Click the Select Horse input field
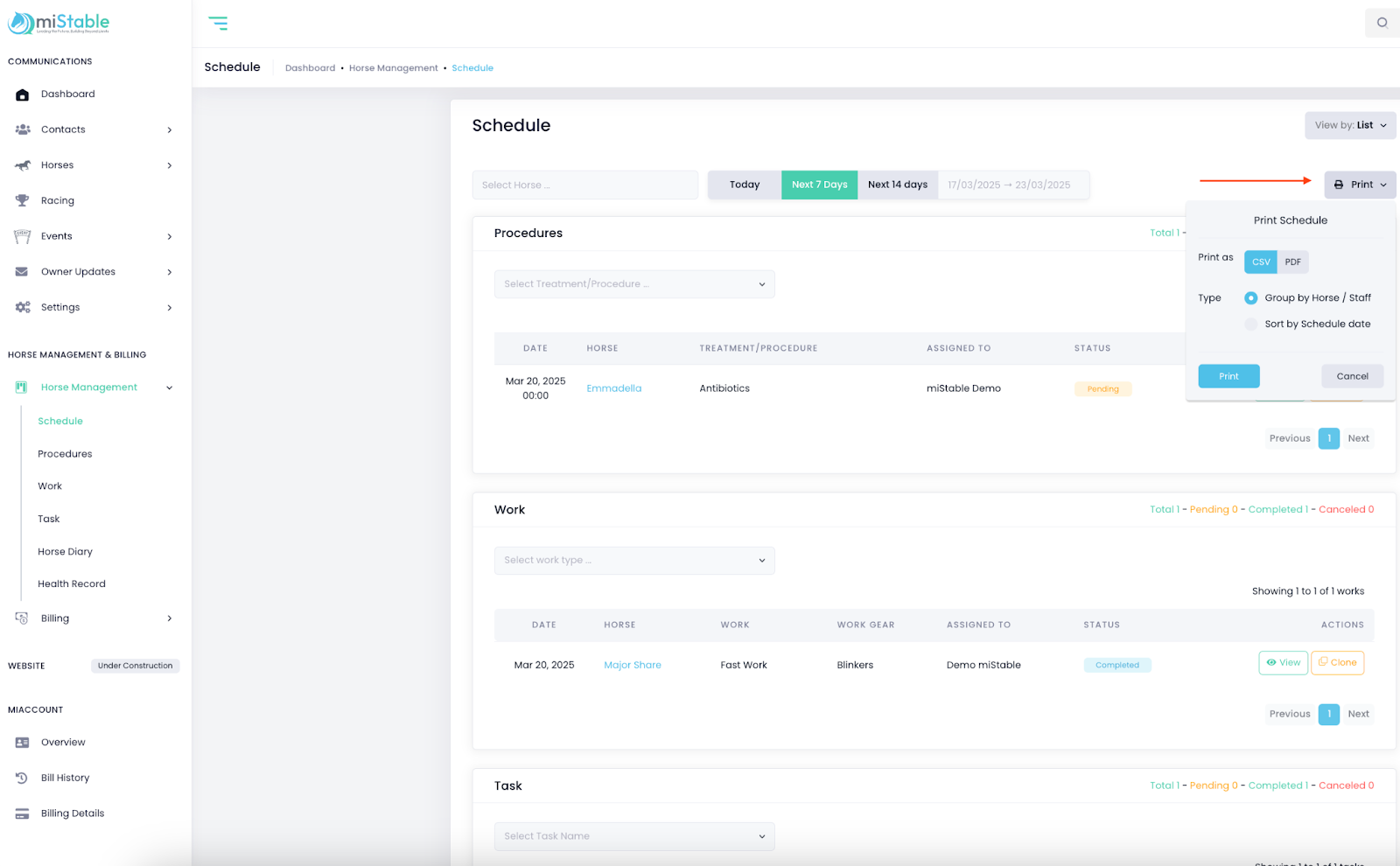The width and height of the screenshot is (1400, 866). (x=584, y=185)
